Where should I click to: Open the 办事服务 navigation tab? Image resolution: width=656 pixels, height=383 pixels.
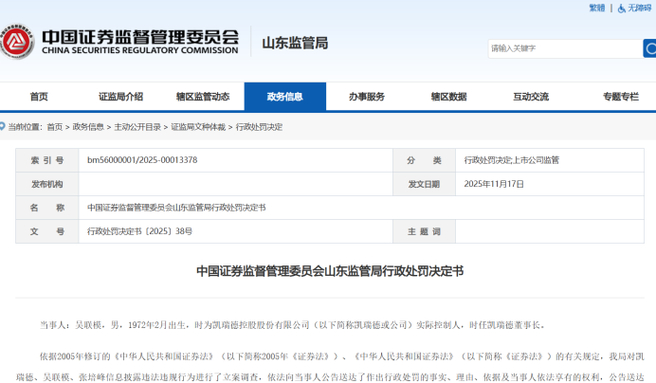coord(367,97)
